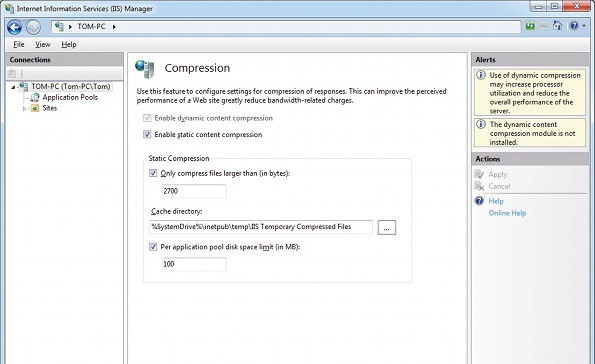The height and width of the screenshot is (364, 595).
Task: Click the greyed Forward navigation arrow
Action: [33, 27]
